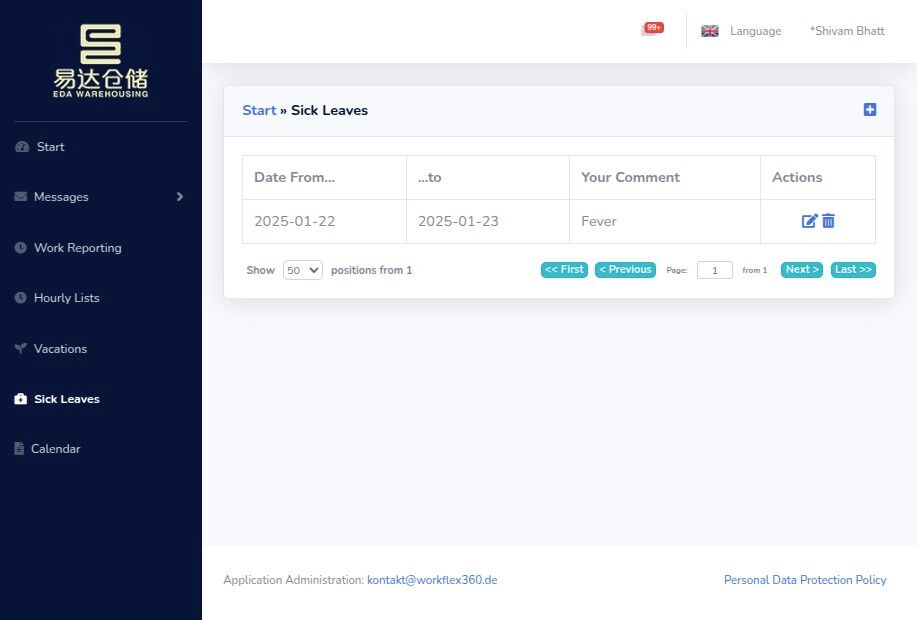Click the Page number input field
The image size is (917, 620).
point(714,270)
